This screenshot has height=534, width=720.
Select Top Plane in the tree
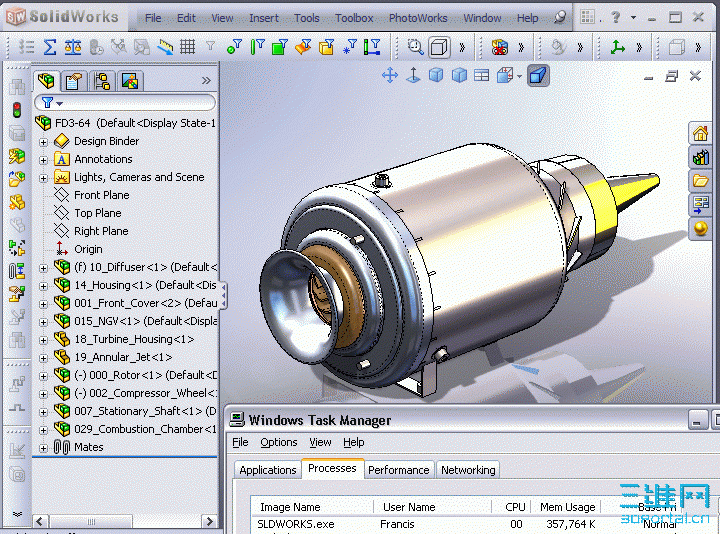(x=98, y=213)
